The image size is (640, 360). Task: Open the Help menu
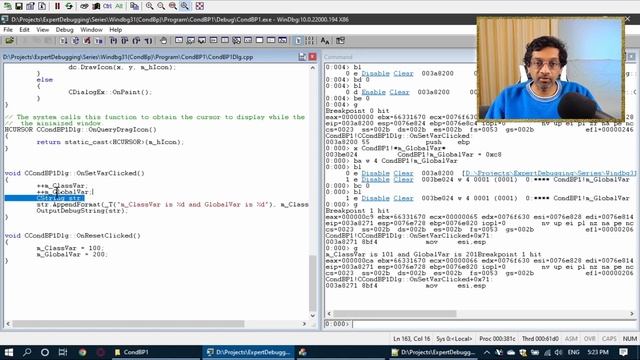(x=116, y=30)
